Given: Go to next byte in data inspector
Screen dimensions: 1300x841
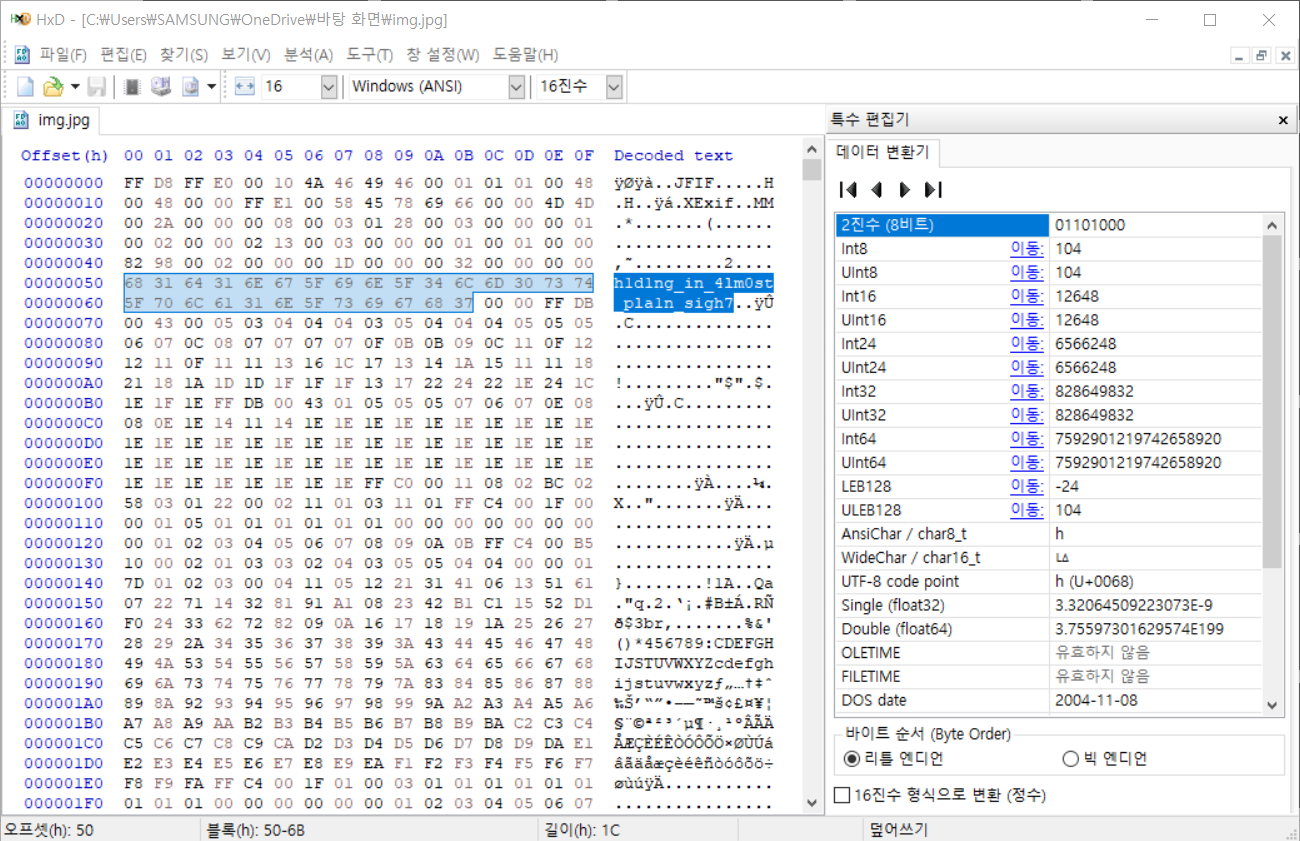Looking at the screenshot, I should 904,190.
